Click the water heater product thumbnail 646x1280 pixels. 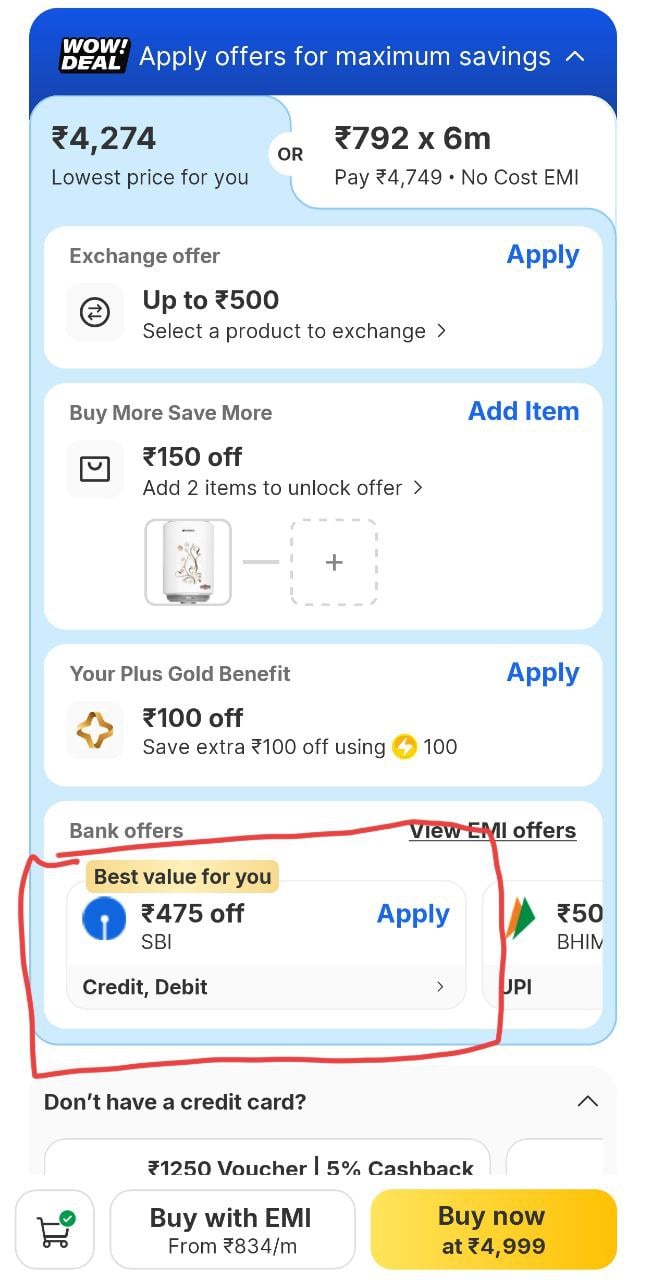[x=188, y=562]
